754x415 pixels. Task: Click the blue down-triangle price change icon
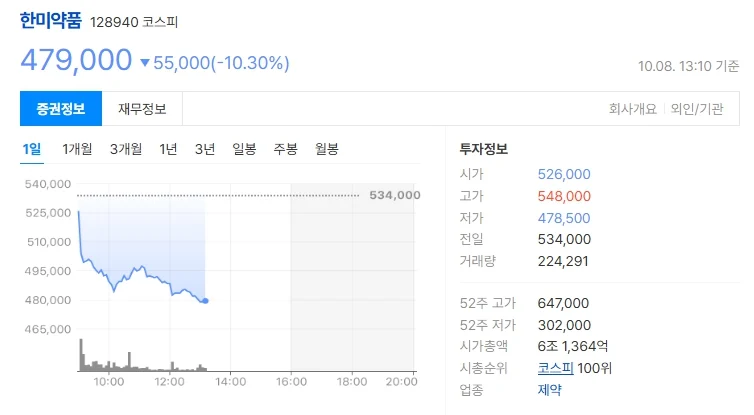pyautogui.click(x=145, y=63)
